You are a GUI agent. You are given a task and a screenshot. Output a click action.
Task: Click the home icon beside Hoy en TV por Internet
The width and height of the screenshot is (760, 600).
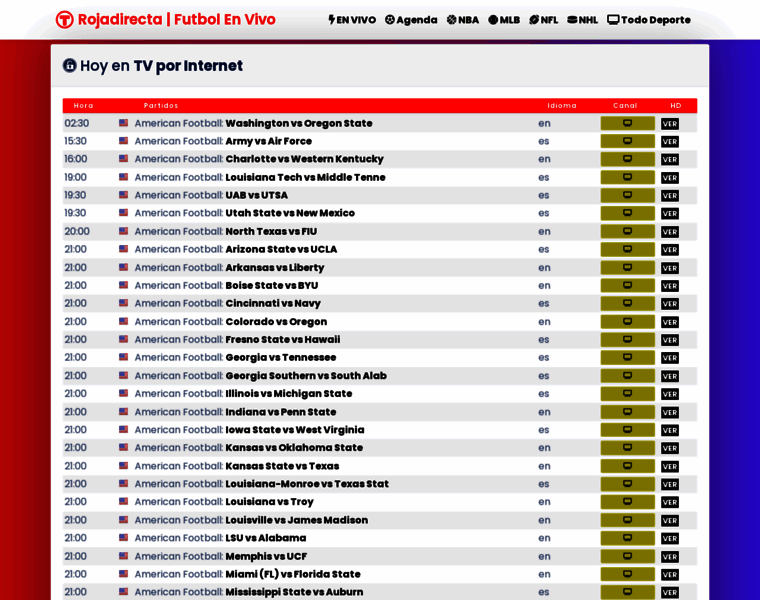tap(69, 65)
